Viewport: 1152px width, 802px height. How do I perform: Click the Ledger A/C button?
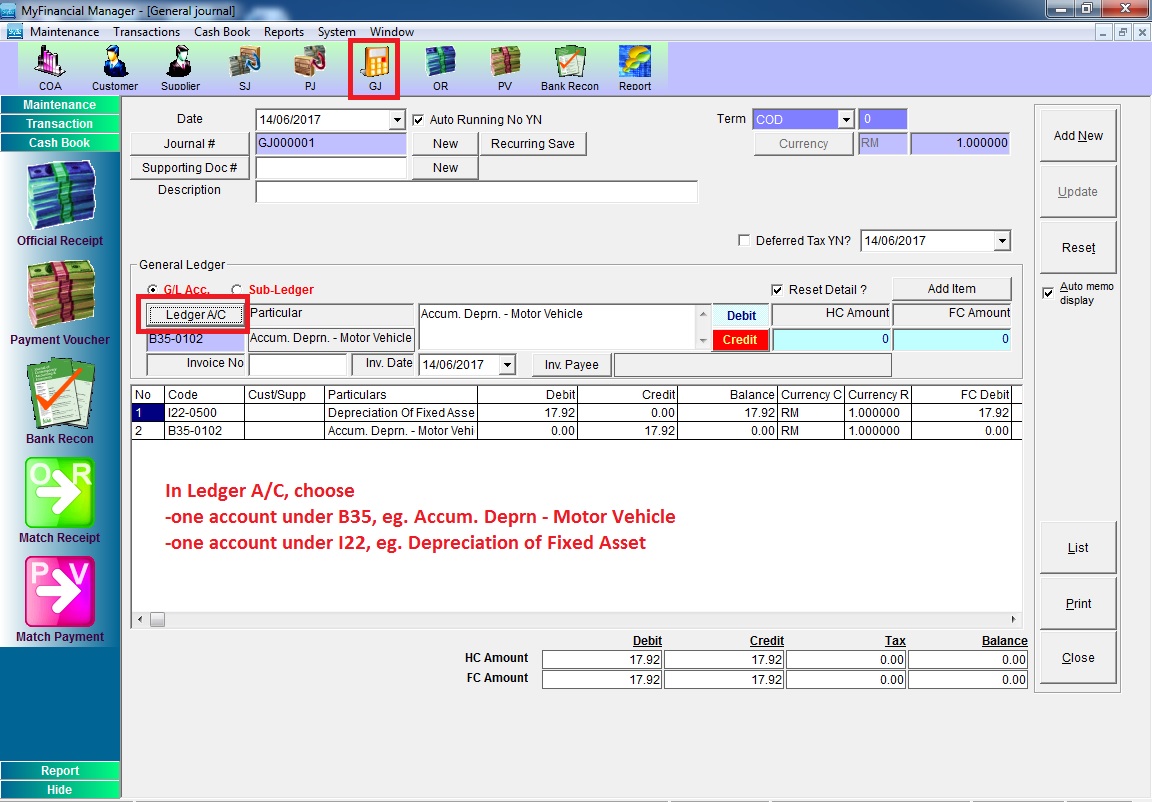196,315
